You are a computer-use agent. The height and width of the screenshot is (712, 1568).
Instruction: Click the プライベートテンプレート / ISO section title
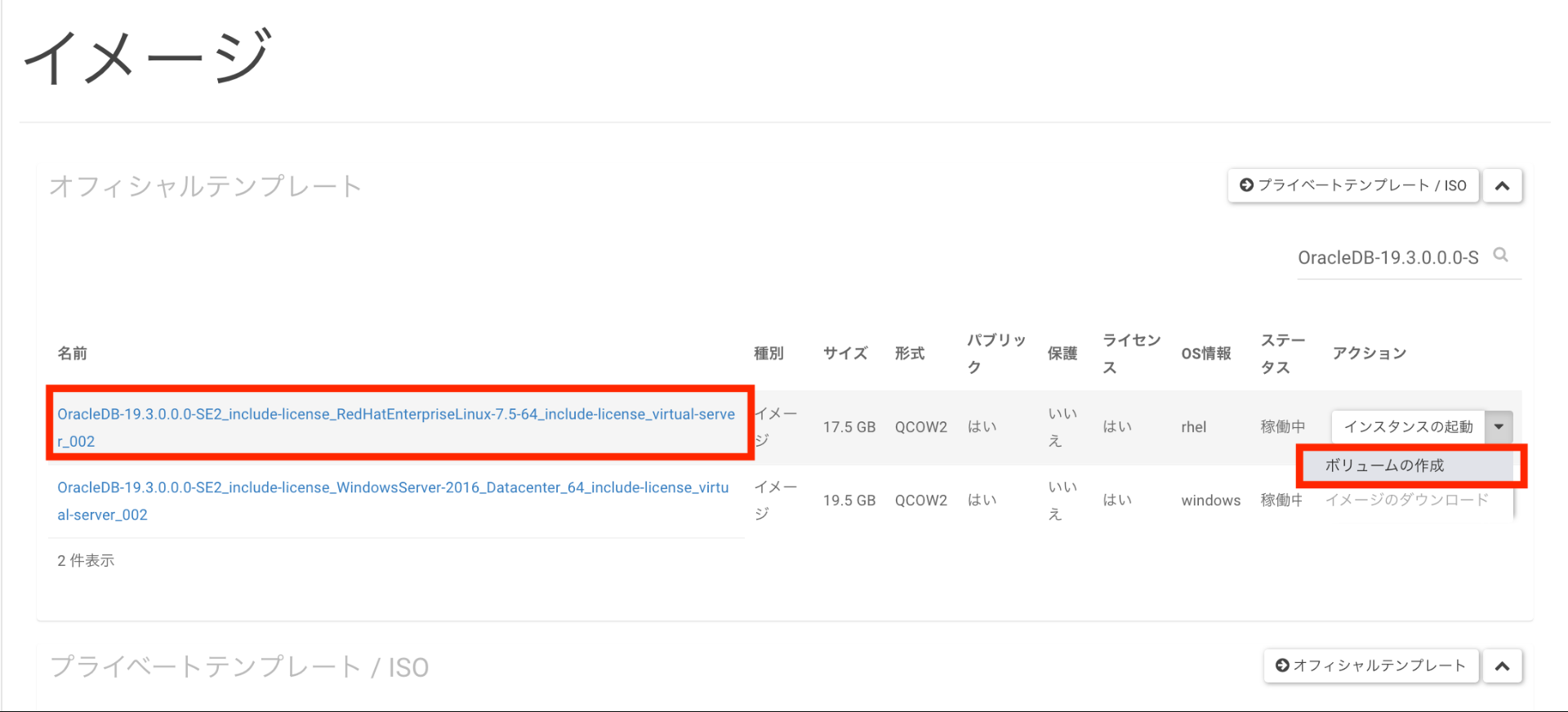(239, 666)
